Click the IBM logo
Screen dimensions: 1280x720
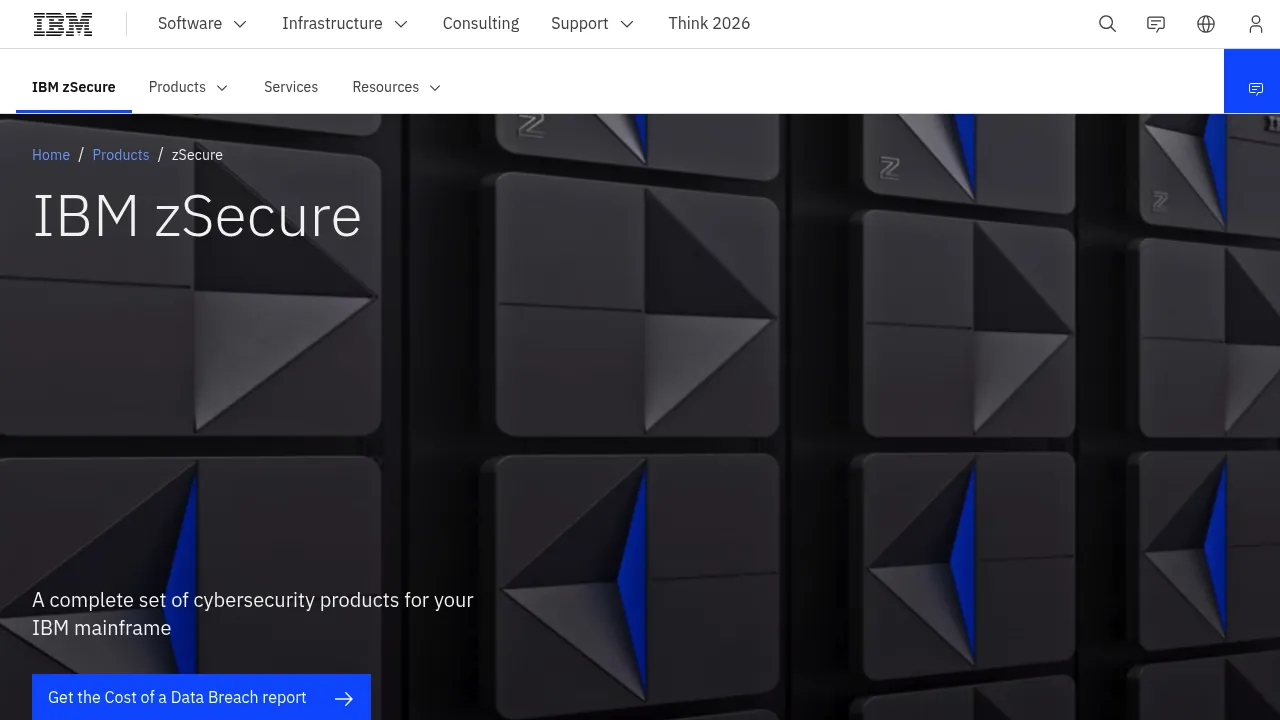point(63,24)
